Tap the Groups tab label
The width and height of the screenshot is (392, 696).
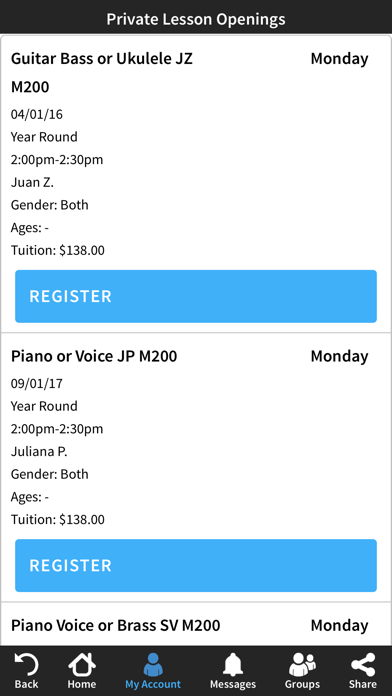click(302, 684)
